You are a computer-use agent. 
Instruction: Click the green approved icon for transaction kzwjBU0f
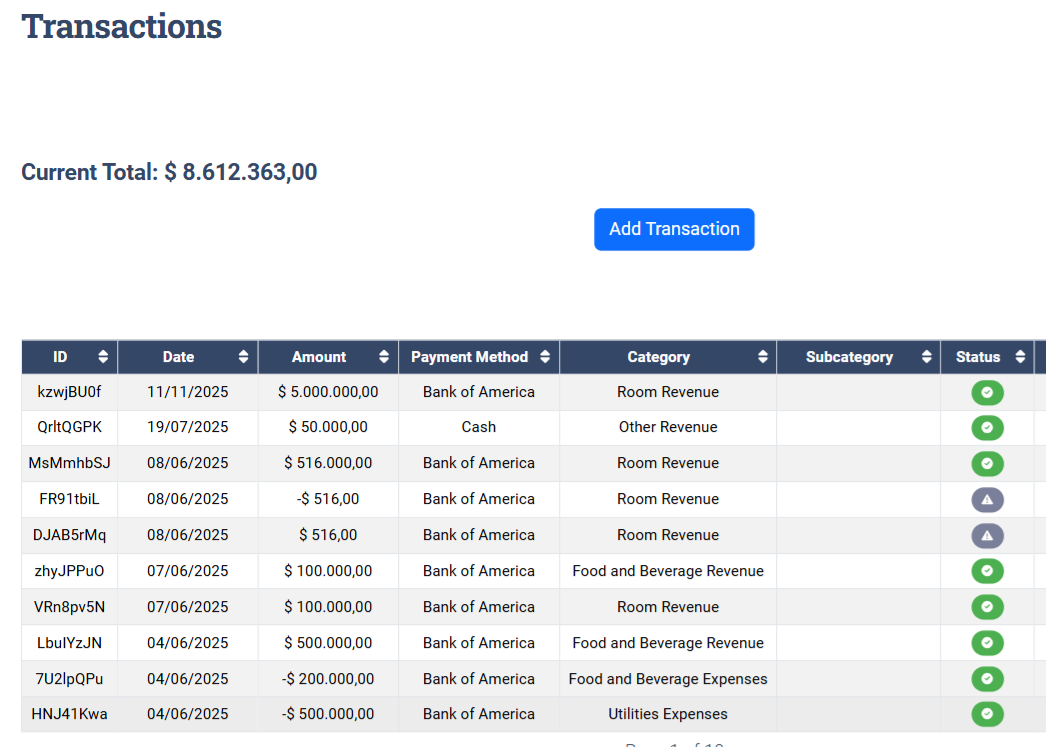[x=987, y=393]
